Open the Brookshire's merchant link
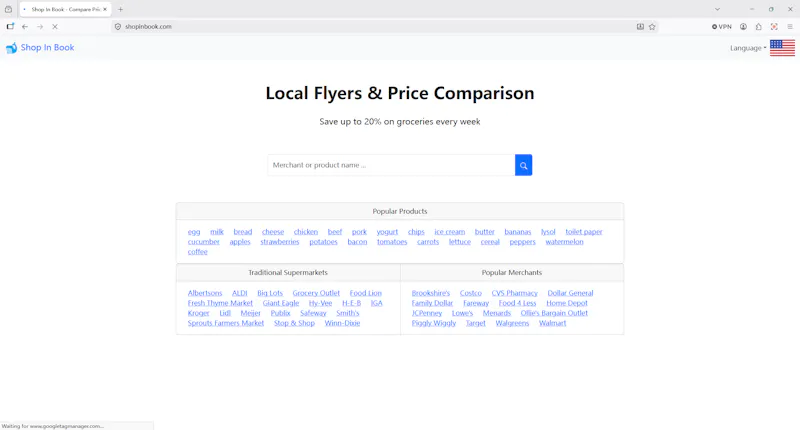The height and width of the screenshot is (430, 800). click(431, 293)
